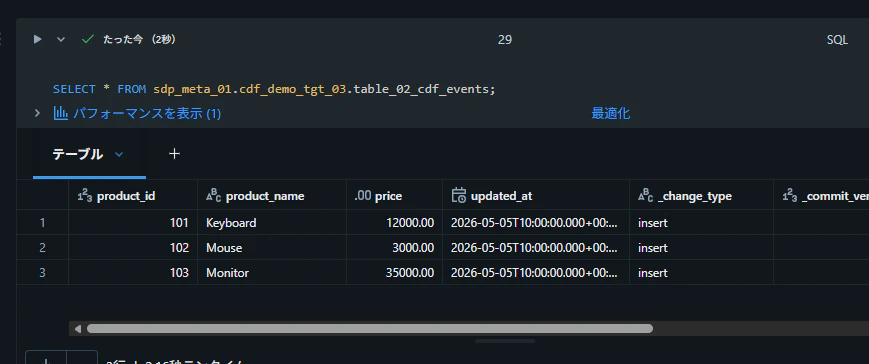Open パフォーマンスを表示 (1) link
This screenshot has height=364, width=869.
click(147, 114)
